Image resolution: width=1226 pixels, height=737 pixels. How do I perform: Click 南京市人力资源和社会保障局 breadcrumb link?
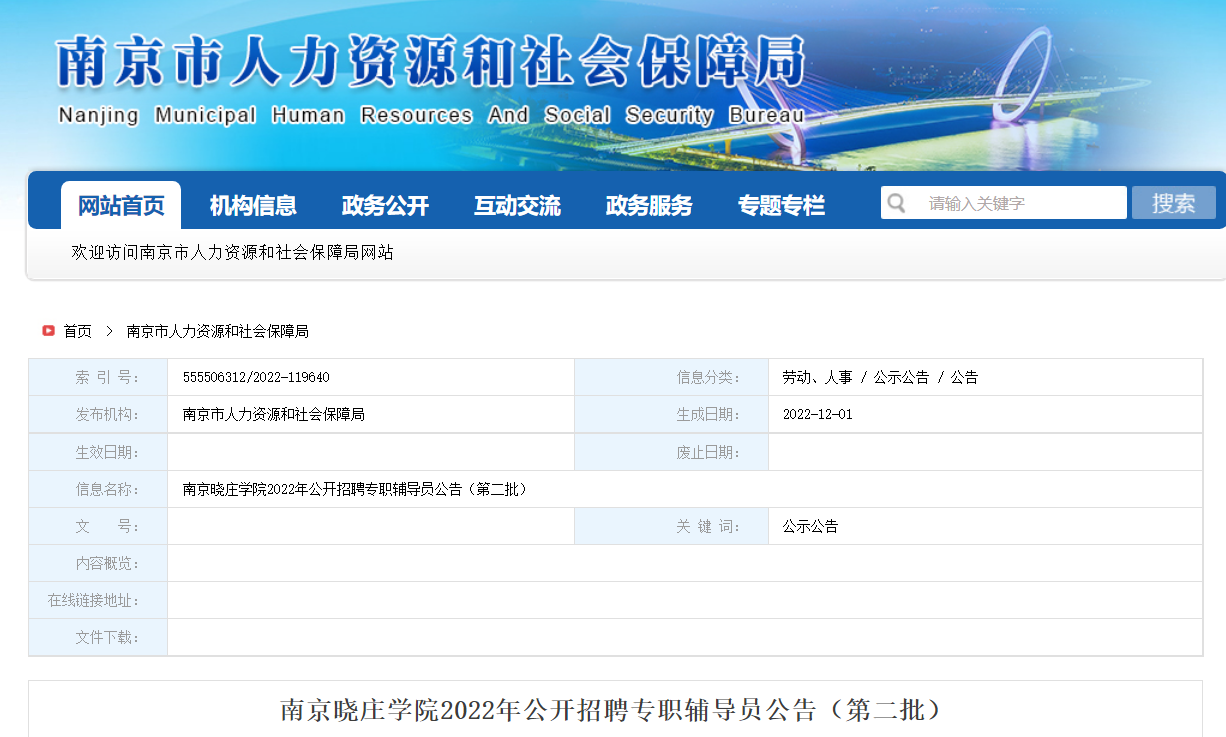pos(217,331)
